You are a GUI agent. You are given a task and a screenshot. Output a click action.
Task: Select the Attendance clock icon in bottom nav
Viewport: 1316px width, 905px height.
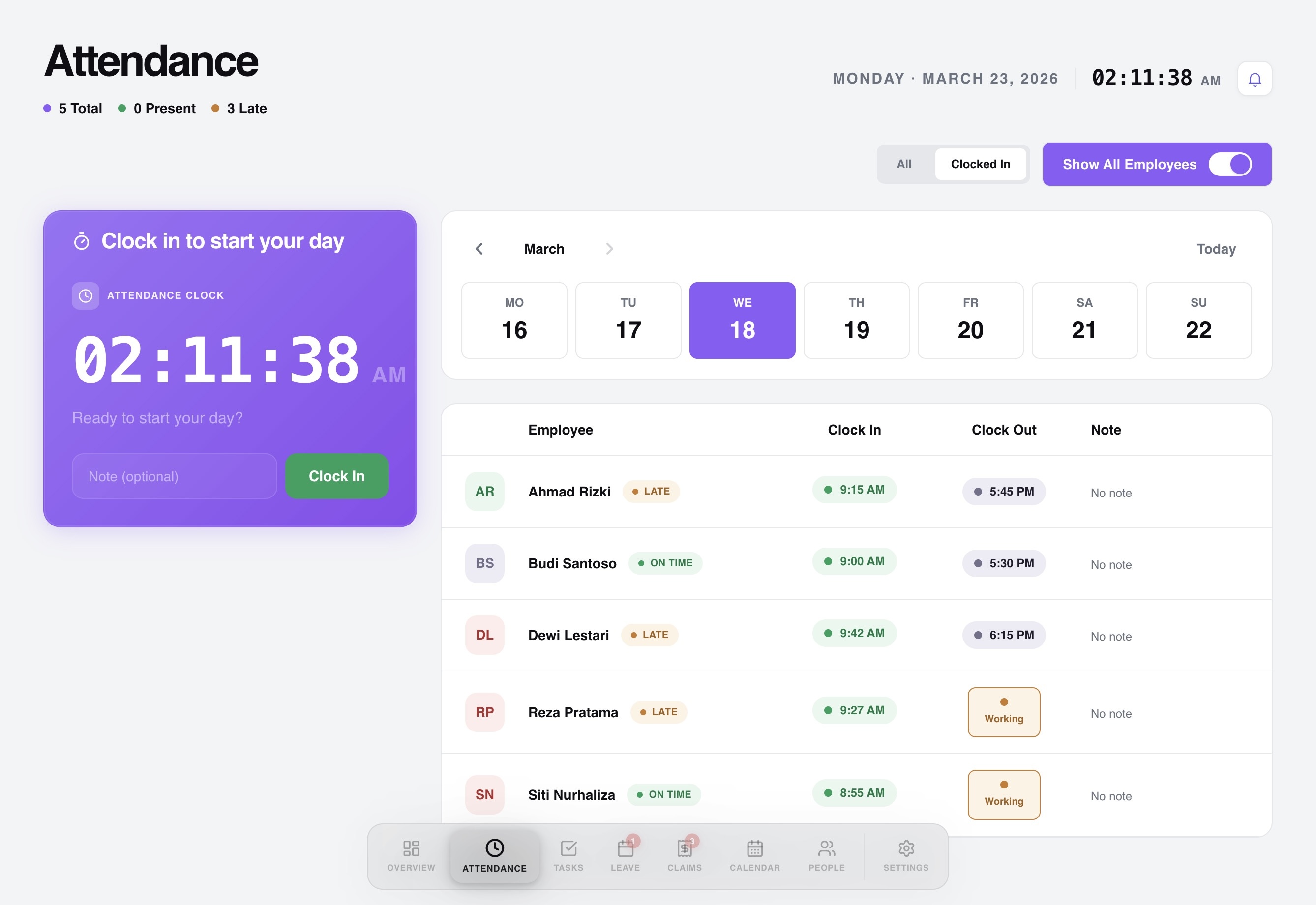pos(494,855)
